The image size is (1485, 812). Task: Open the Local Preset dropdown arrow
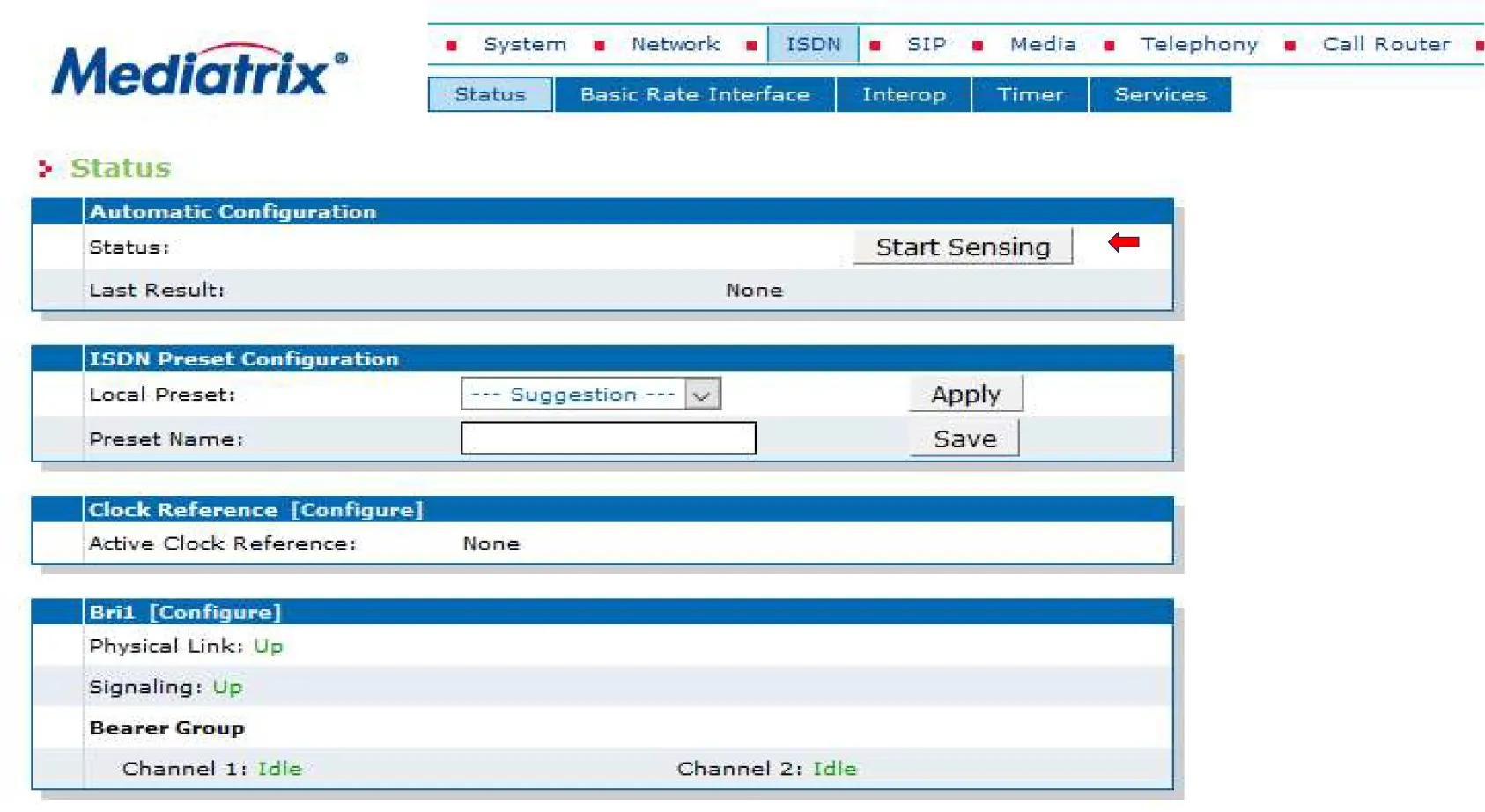pos(702,395)
